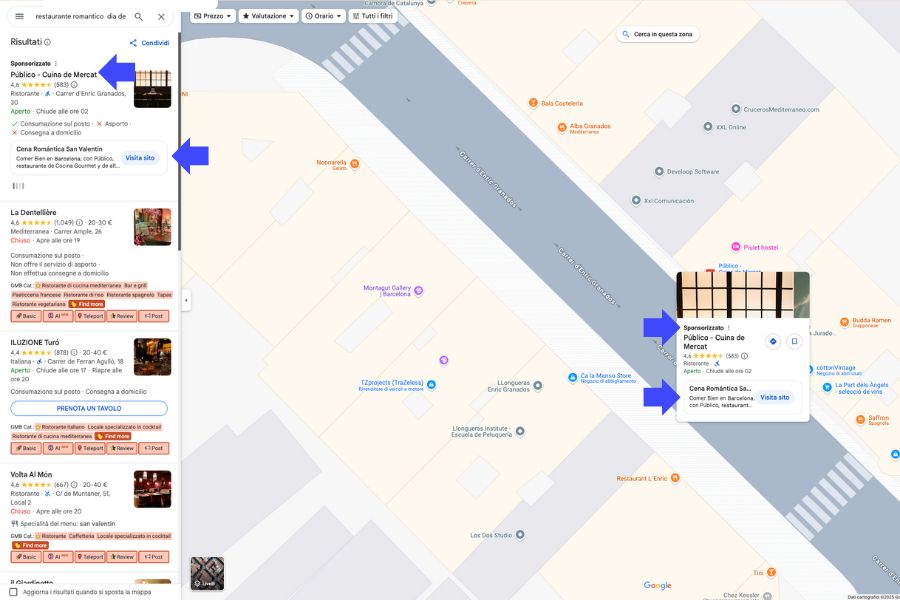Viewport: 900px width, 600px height.
Task: Toggle 'Aggiorna i risultati quando si sposta la mappa' checkbox
Action: click(x=14, y=591)
